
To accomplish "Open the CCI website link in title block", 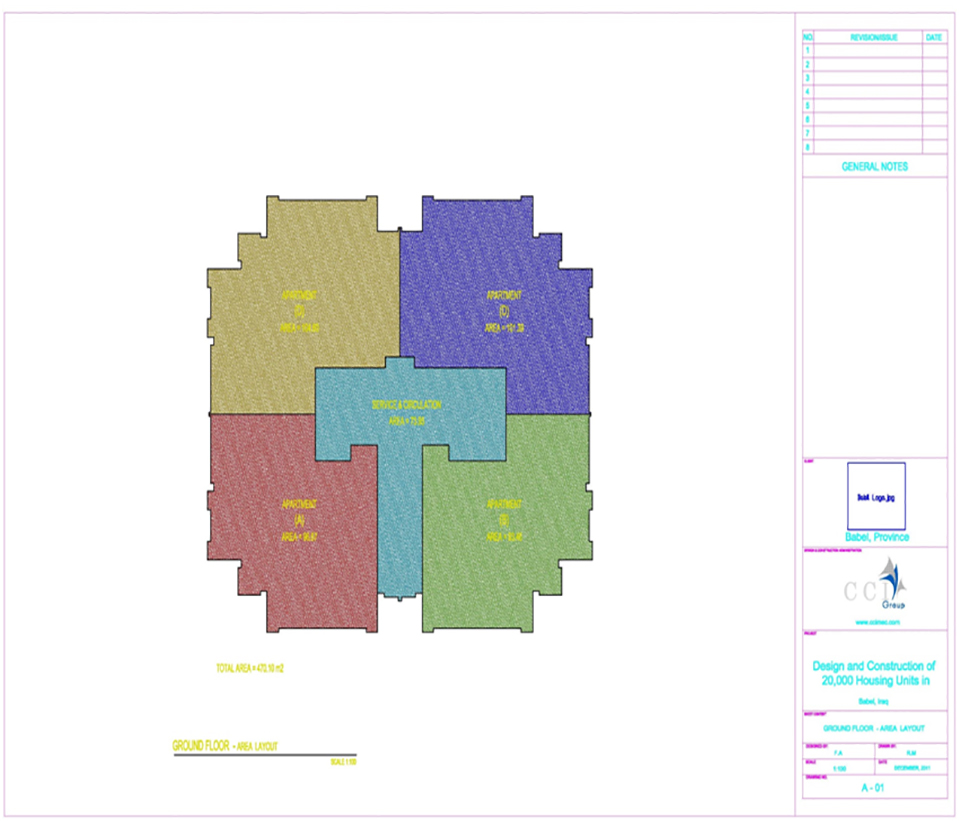I will (875, 622).
